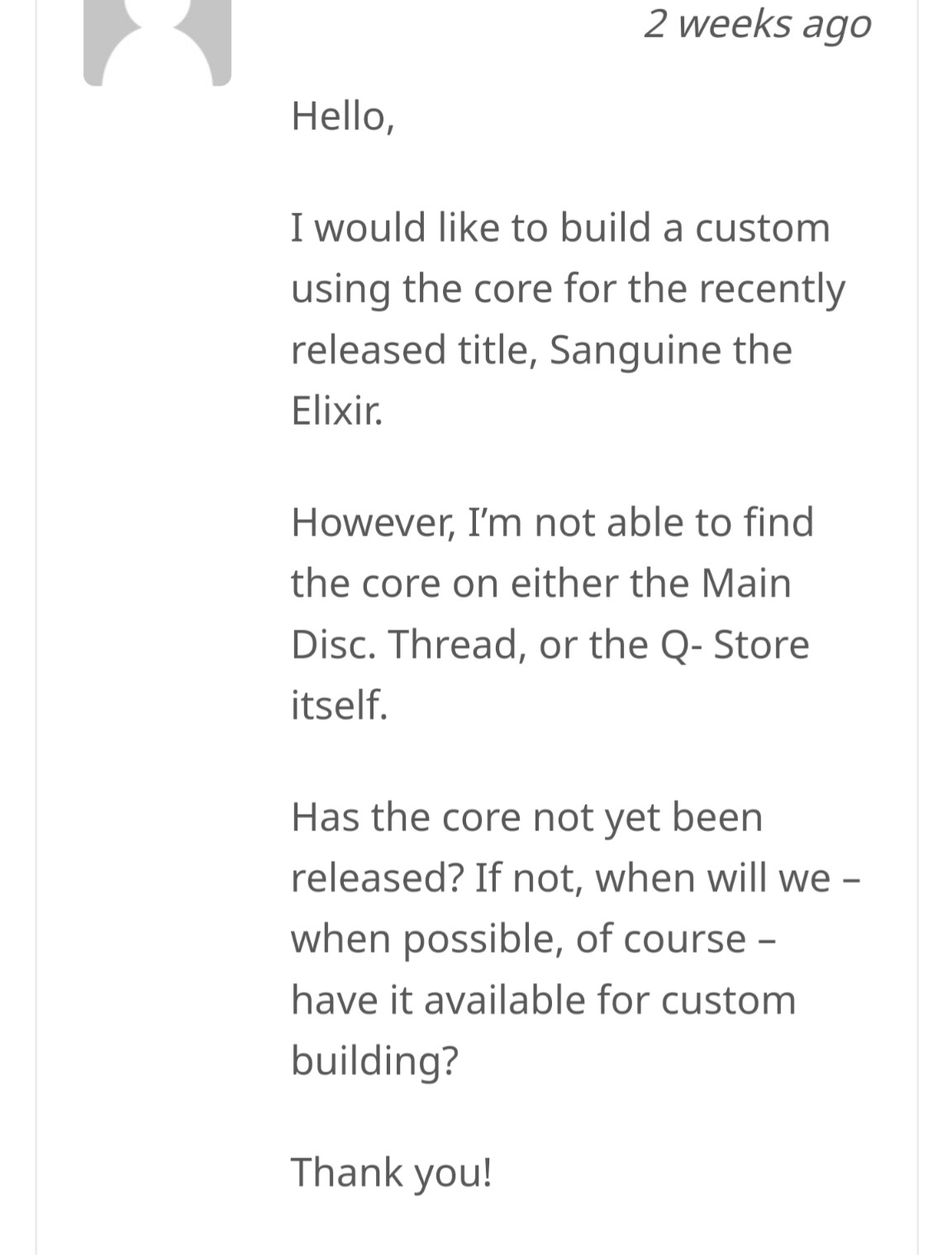Click the line "However, I'm not able to find"
Screen dimensions: 952x1255
[552, 523]
